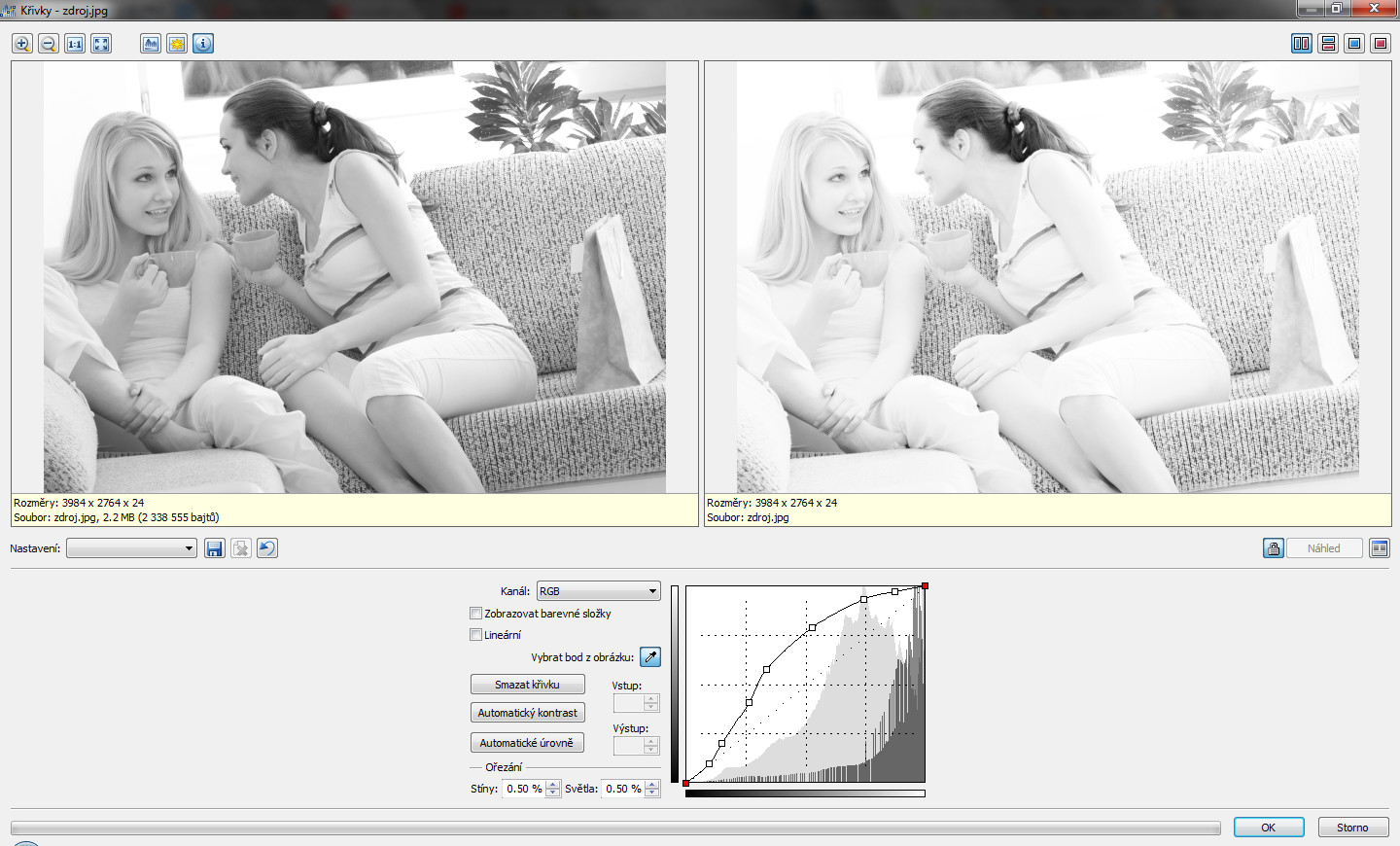This screenshot has width=1400, height=846.
Task: Open the Kanál RGB dropdown
Action: [598, 591]
